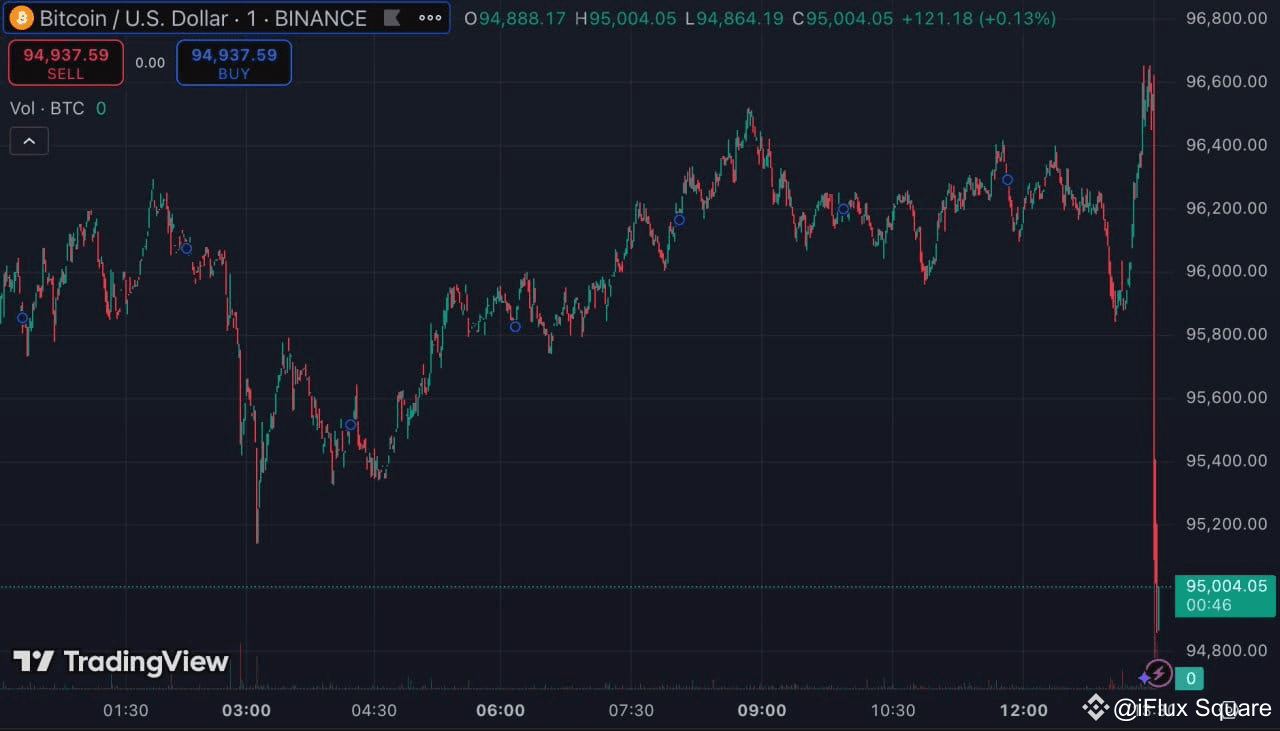The height and width of the screenshot is (731, 1280).
Task: Click the blue BUY 94,937.59 button
Action: point(234,62)
